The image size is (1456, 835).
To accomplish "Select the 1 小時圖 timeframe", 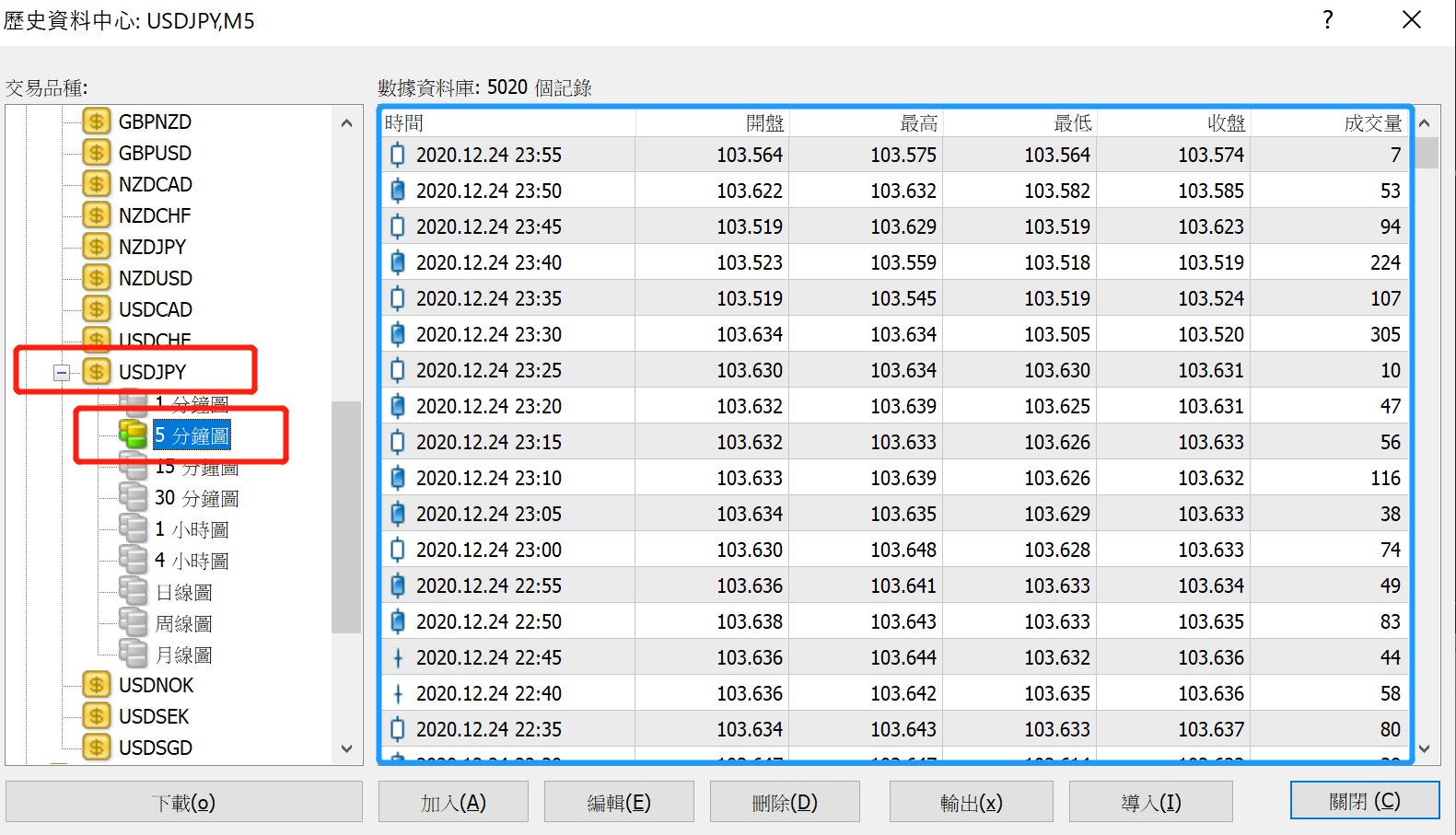I will tap(192, 529).
